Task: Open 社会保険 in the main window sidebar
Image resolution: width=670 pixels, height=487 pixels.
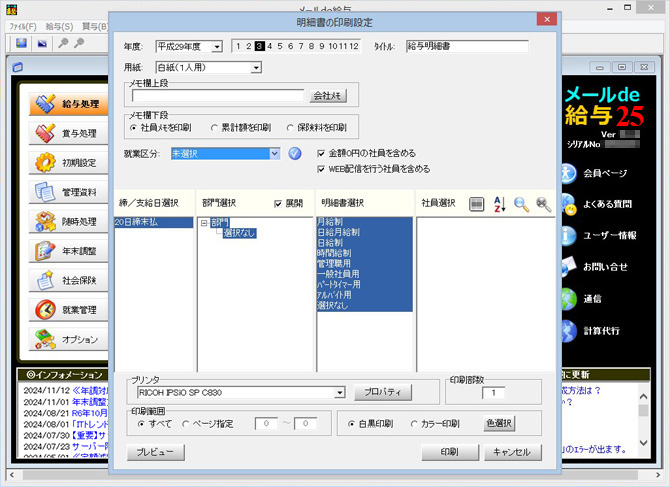Action: [x=68, y=281]
